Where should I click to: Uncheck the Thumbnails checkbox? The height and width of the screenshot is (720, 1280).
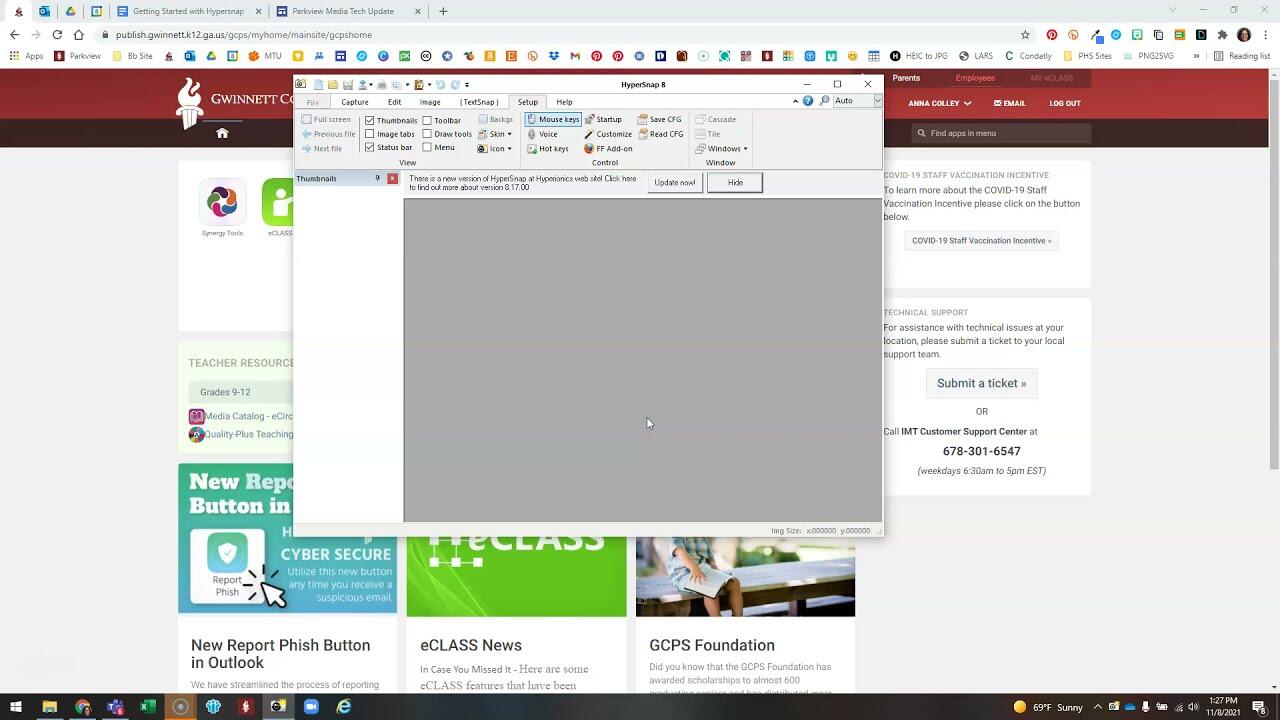pyautogui.click(x=370, y=120)
